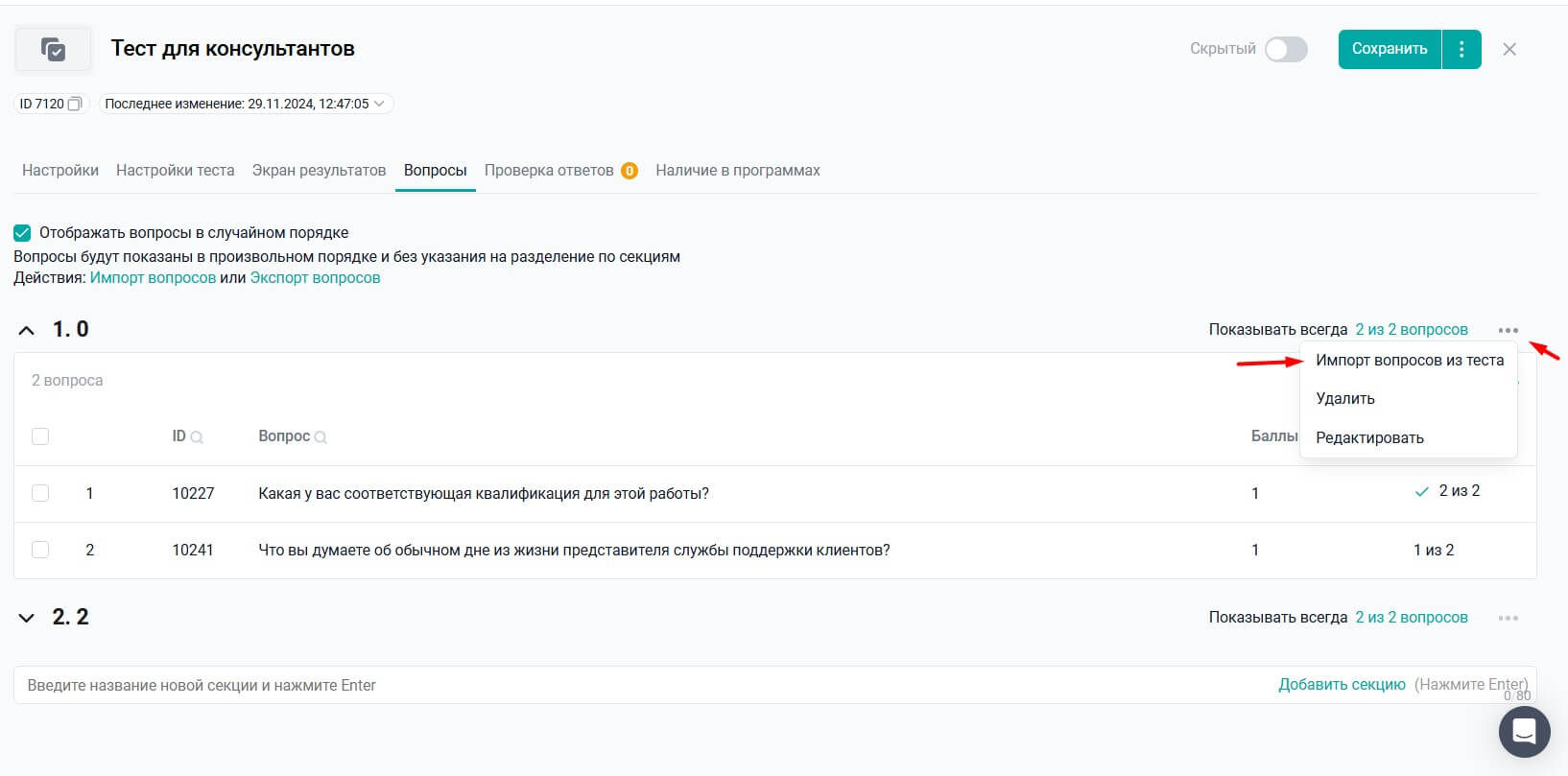Screen dimensions: 1568x776
Task: Click the Экспорт вопросов link
Action: pos(315,278)
